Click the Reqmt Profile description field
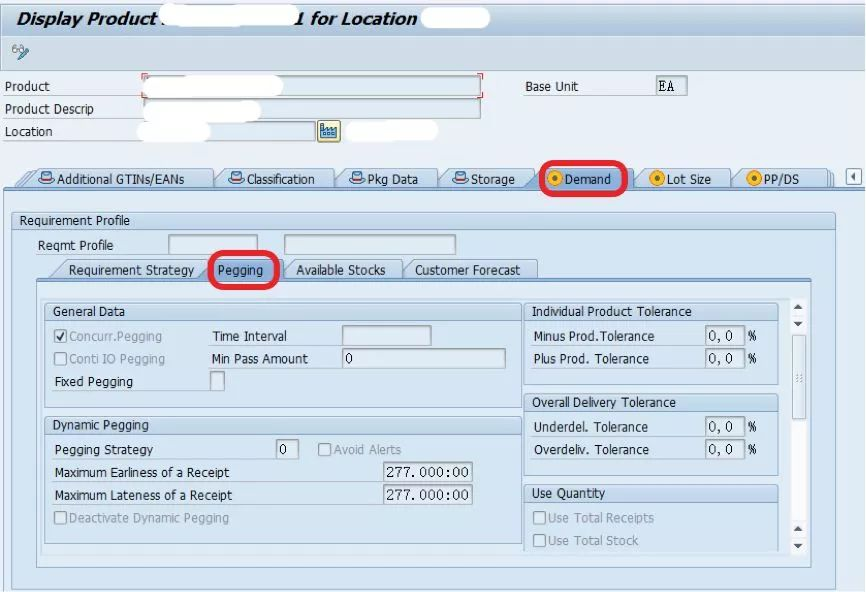Screen dimensions: 866x592 click(369, 245)
